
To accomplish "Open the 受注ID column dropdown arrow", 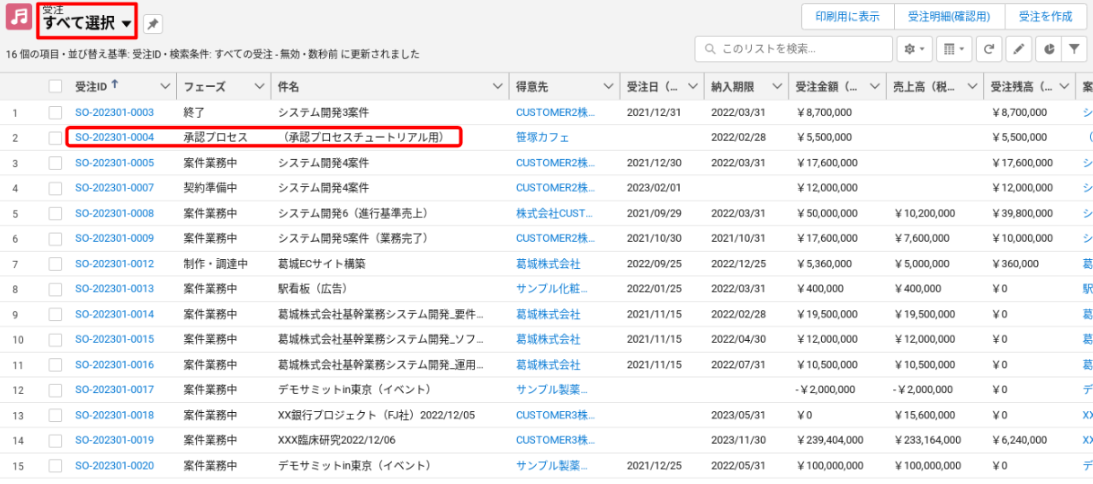I will pos(165,86).
